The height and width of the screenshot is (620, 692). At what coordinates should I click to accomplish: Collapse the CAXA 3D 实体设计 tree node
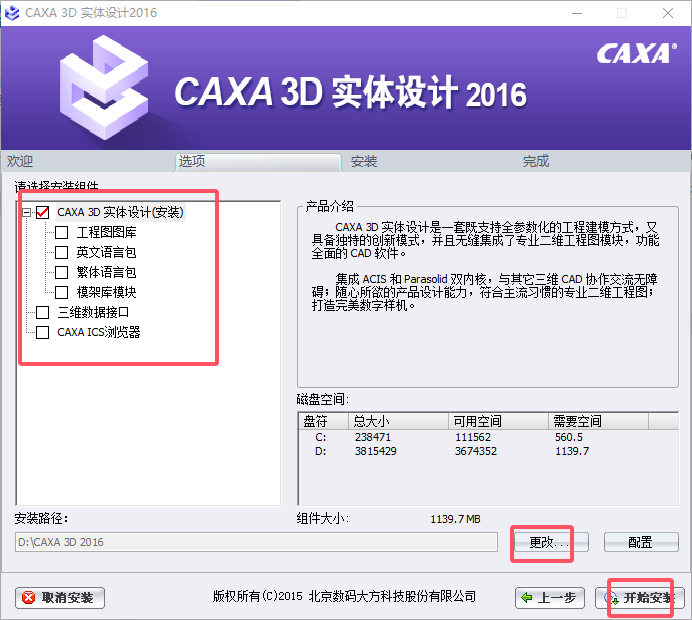point(25,212)
